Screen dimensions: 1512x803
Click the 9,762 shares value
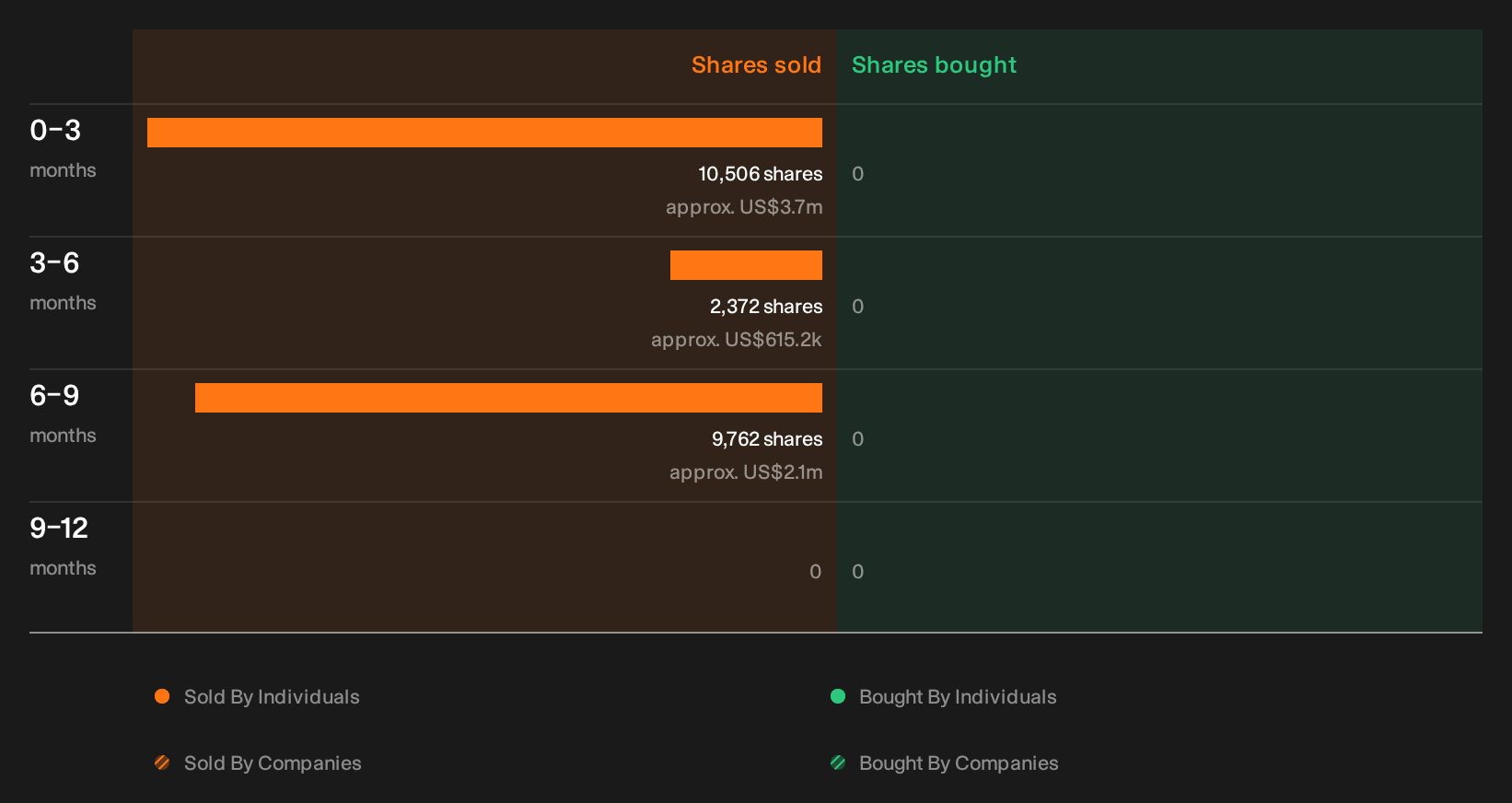[x=767, y=439]
